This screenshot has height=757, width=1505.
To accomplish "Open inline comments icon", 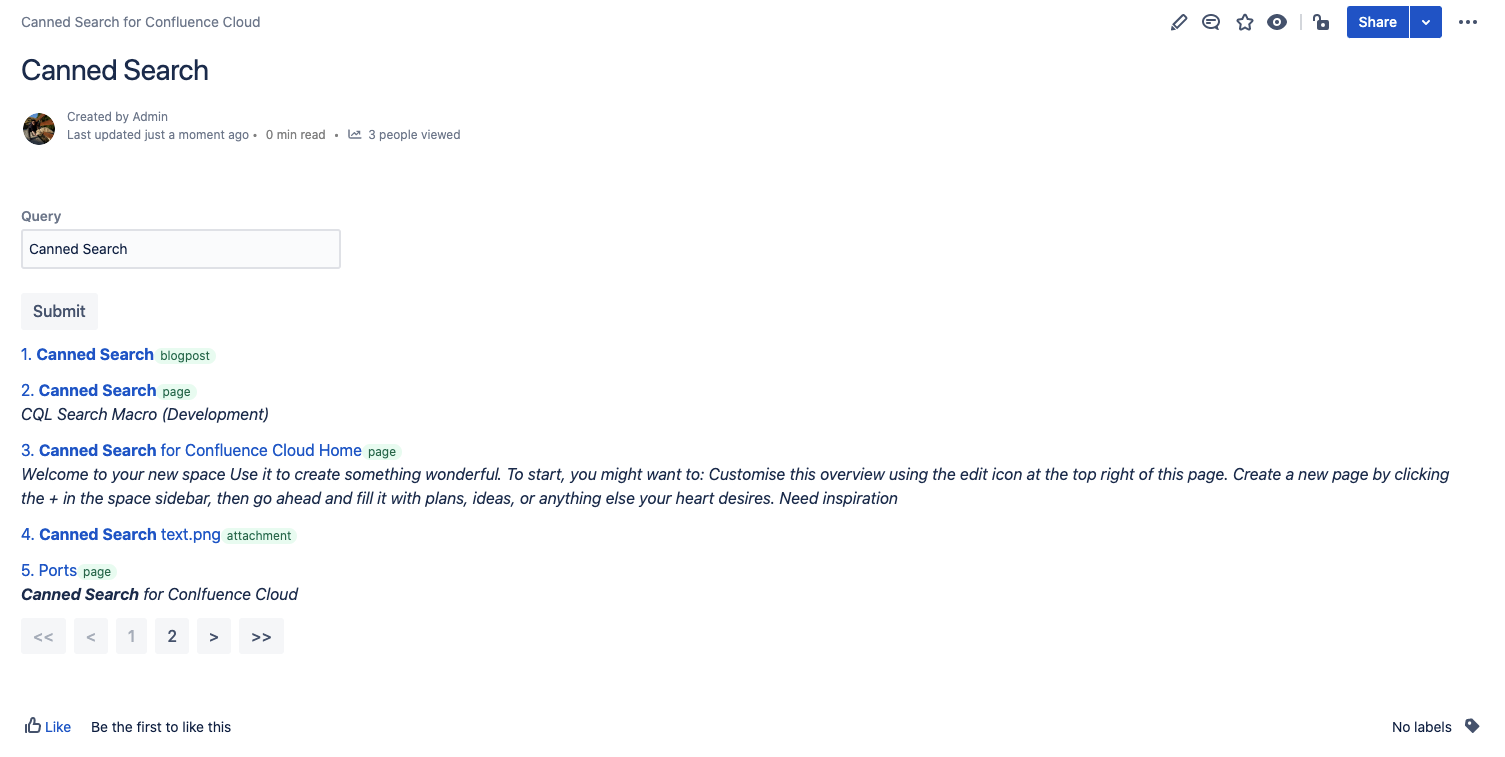I will [1211, 22].
